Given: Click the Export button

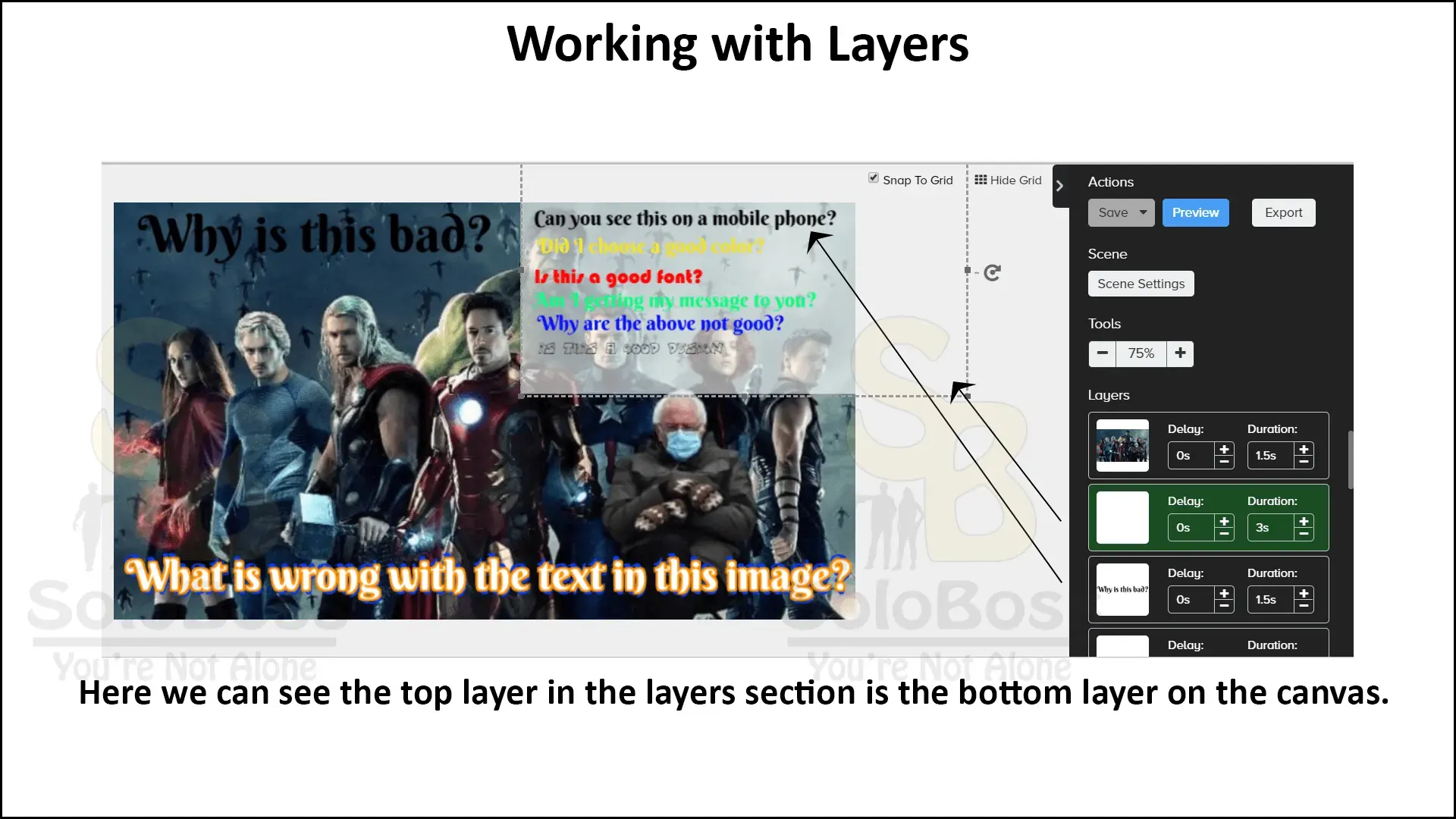Looking at the screenshot, I should pos(1283,213).
